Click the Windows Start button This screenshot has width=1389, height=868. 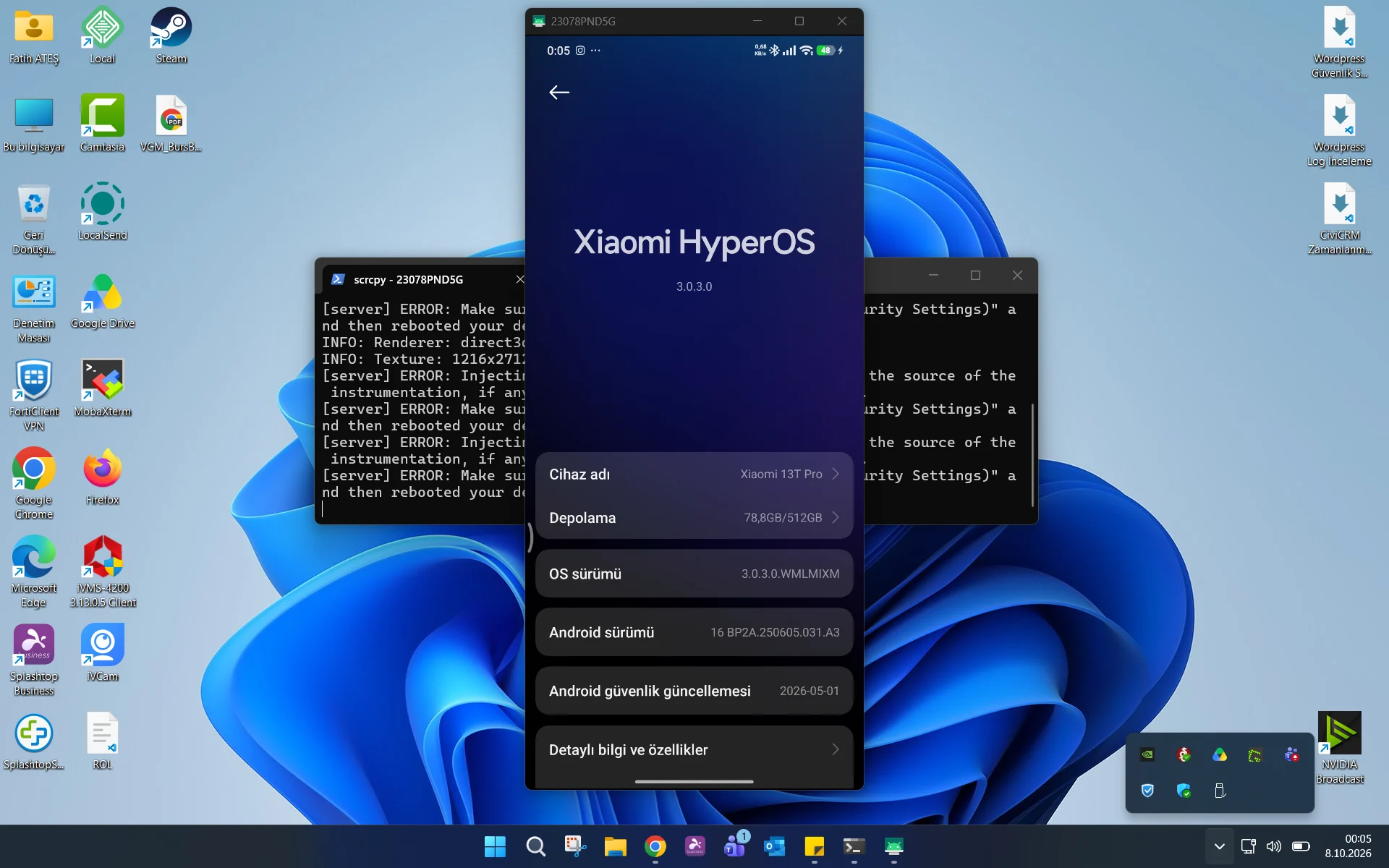coord(495,846)
